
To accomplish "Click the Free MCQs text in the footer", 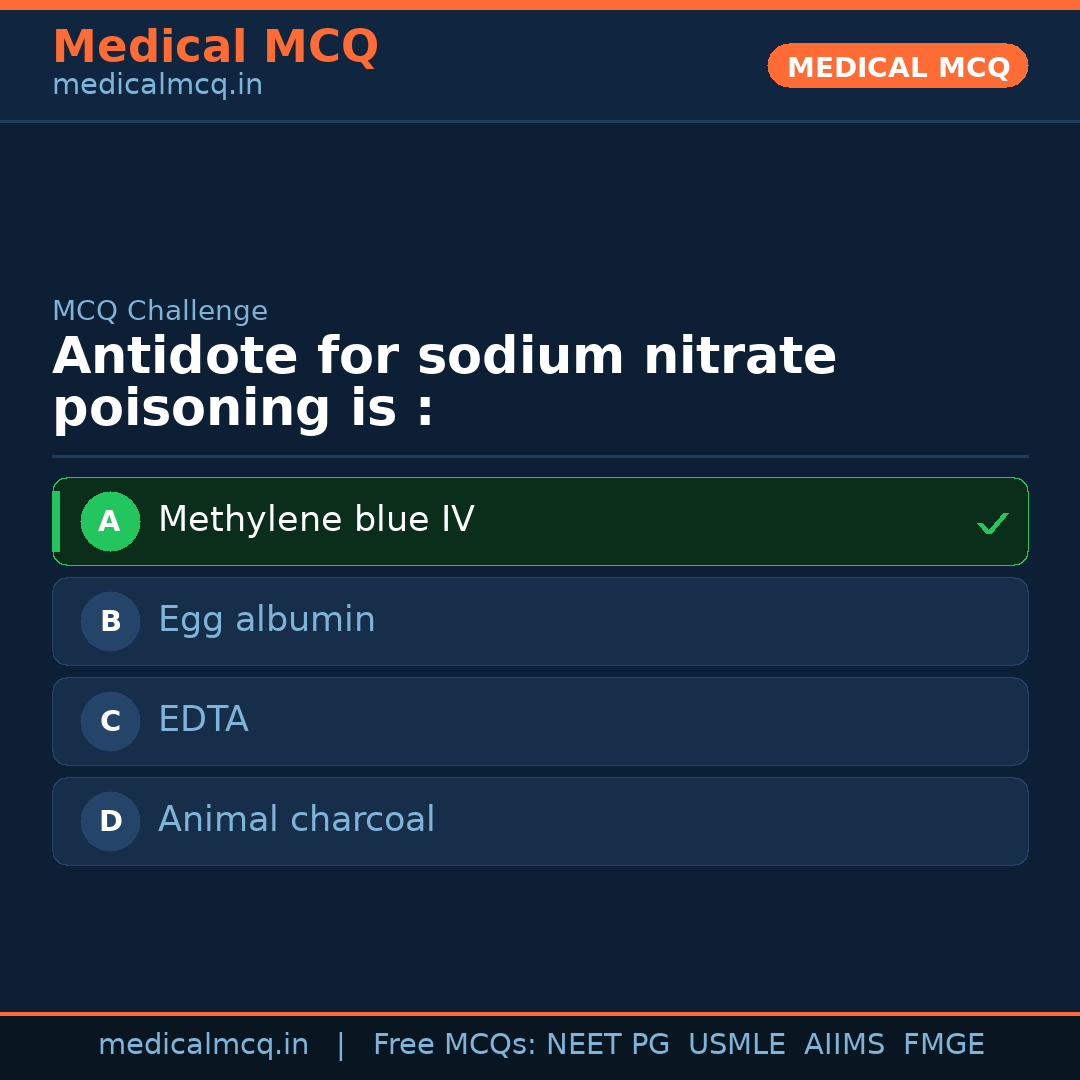I will pos(455,1045).
